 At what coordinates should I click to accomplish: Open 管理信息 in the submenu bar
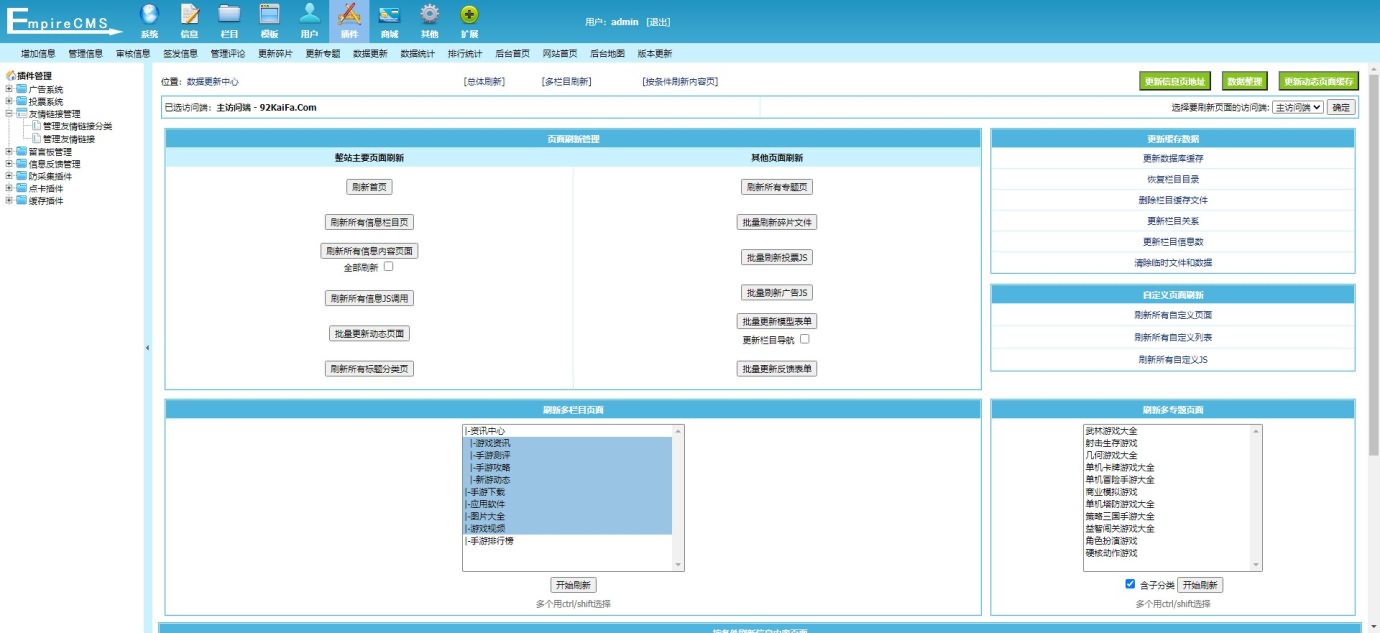tap(86, 53)
